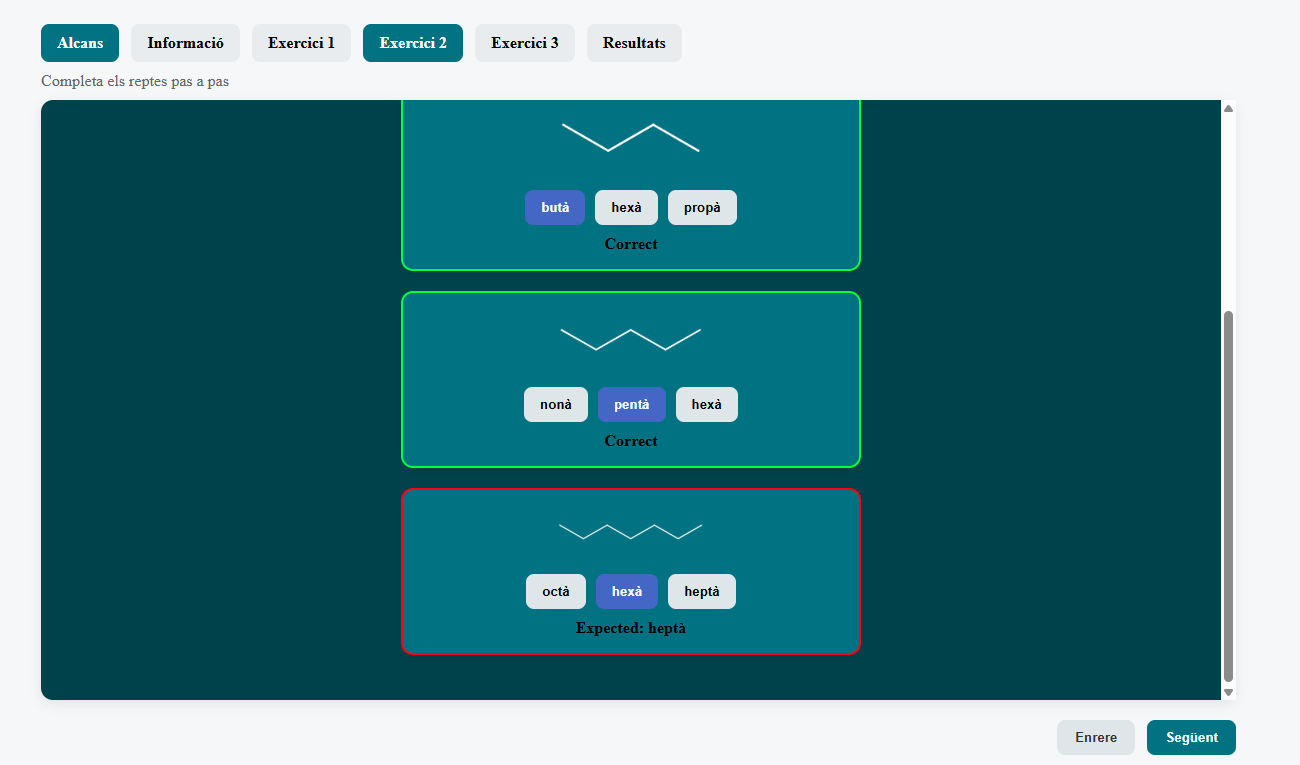Select the heptà answer option
The height and width of the screenshot is (765, 1300).
point(702,592)
